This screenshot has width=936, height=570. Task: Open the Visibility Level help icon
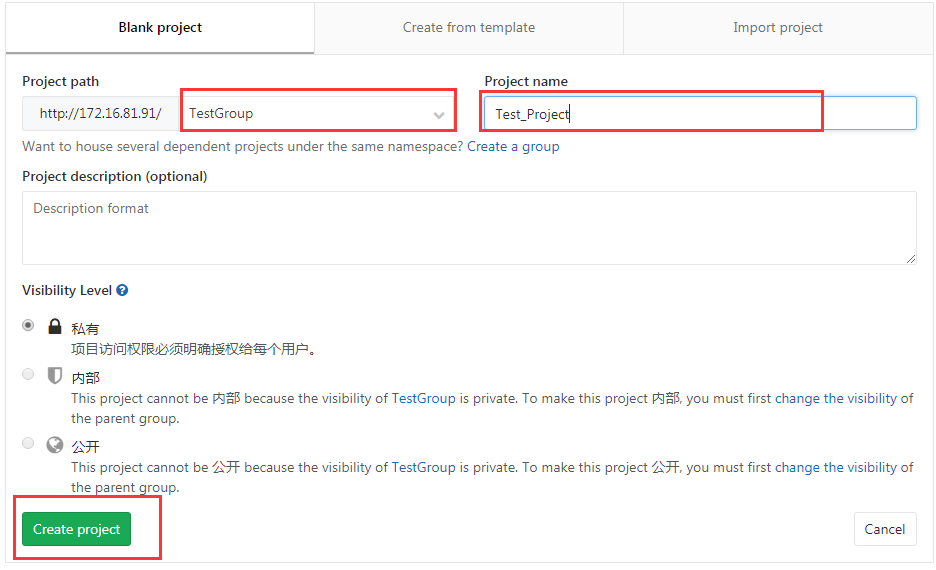click(122, 291)
